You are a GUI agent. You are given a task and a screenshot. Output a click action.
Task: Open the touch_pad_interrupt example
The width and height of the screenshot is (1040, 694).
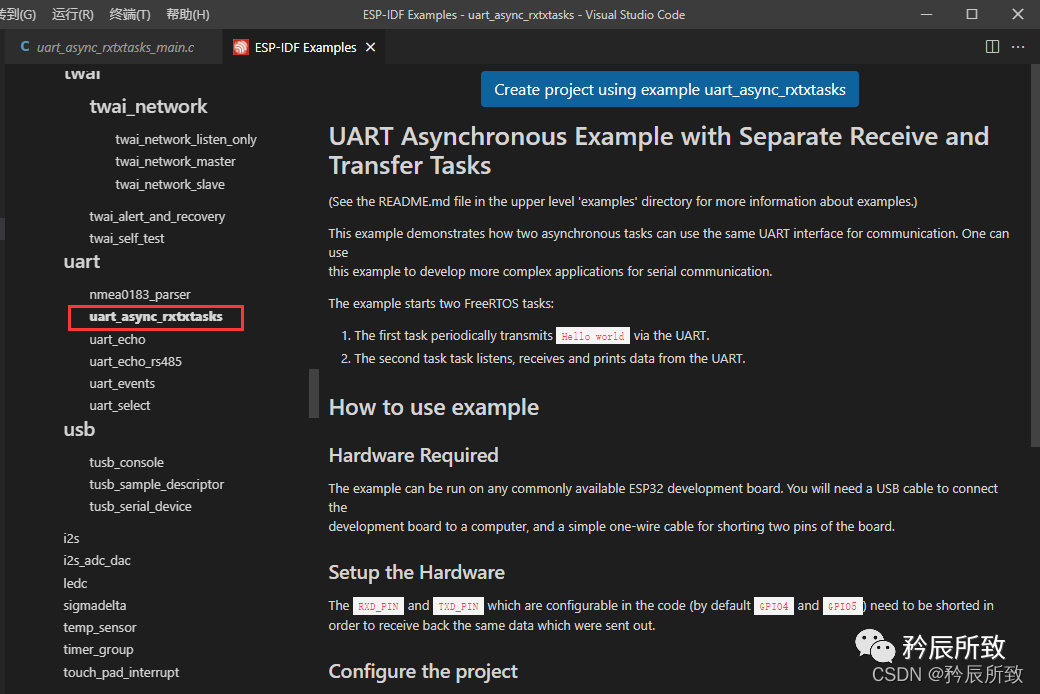point(121,673)
